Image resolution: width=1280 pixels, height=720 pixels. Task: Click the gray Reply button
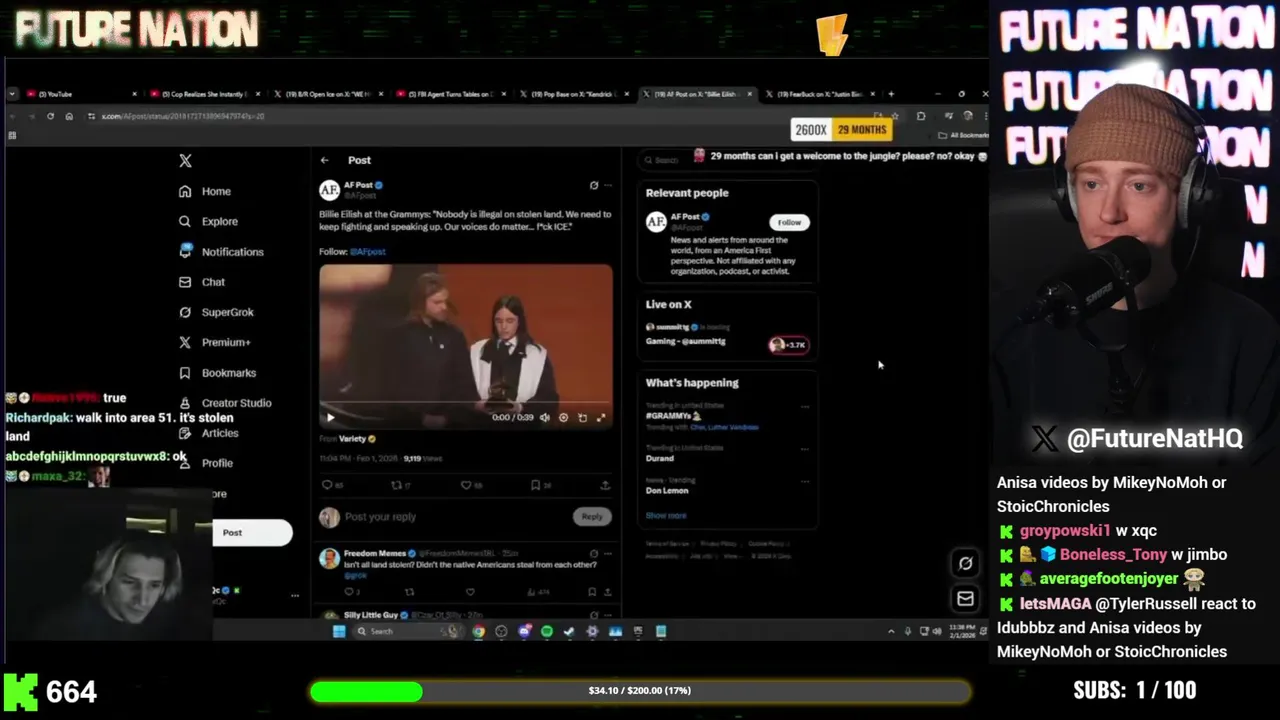click(x=592, y=516)
